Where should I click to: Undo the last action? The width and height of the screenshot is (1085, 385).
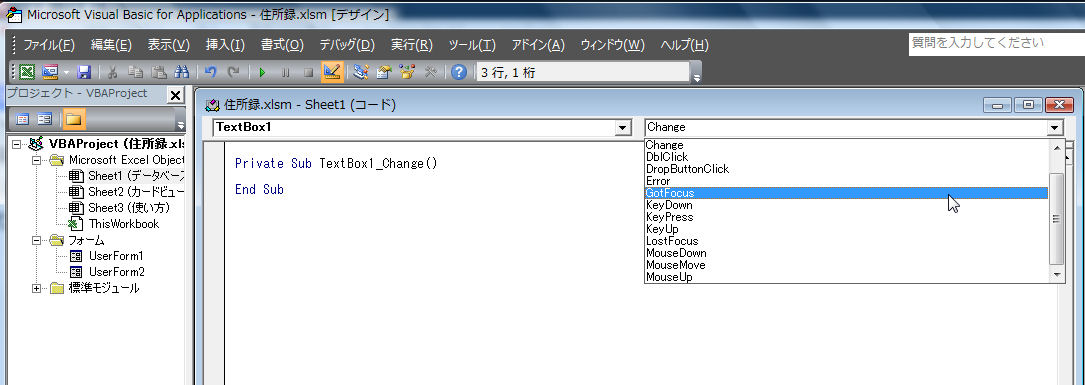[211, 72]
